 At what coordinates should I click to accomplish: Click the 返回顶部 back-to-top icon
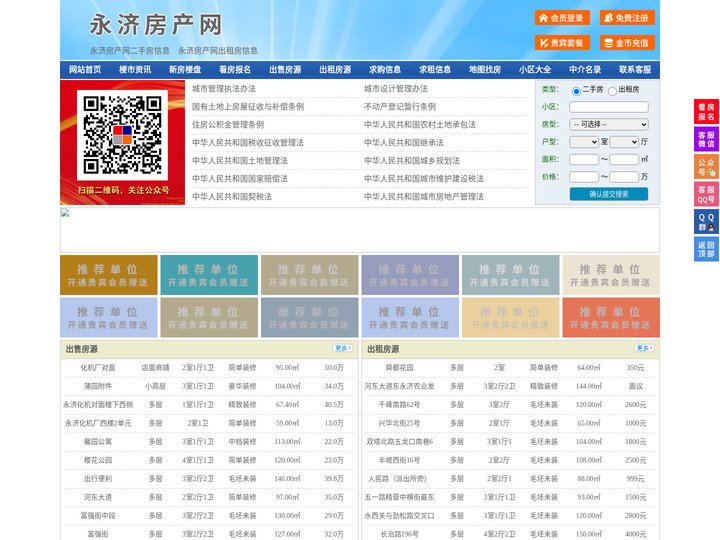click(706, 249)
